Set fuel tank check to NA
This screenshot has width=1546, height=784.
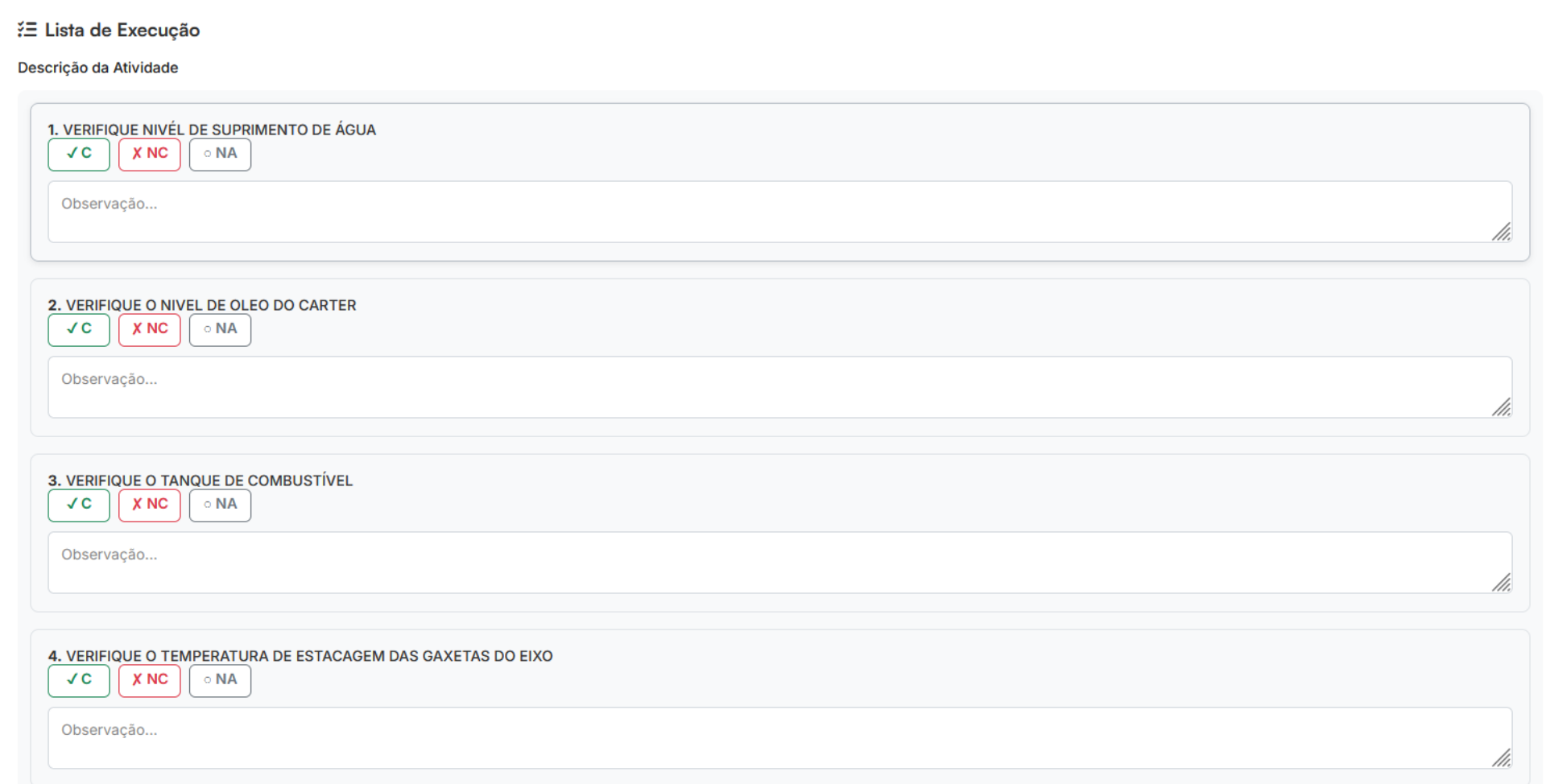(220, 505)
